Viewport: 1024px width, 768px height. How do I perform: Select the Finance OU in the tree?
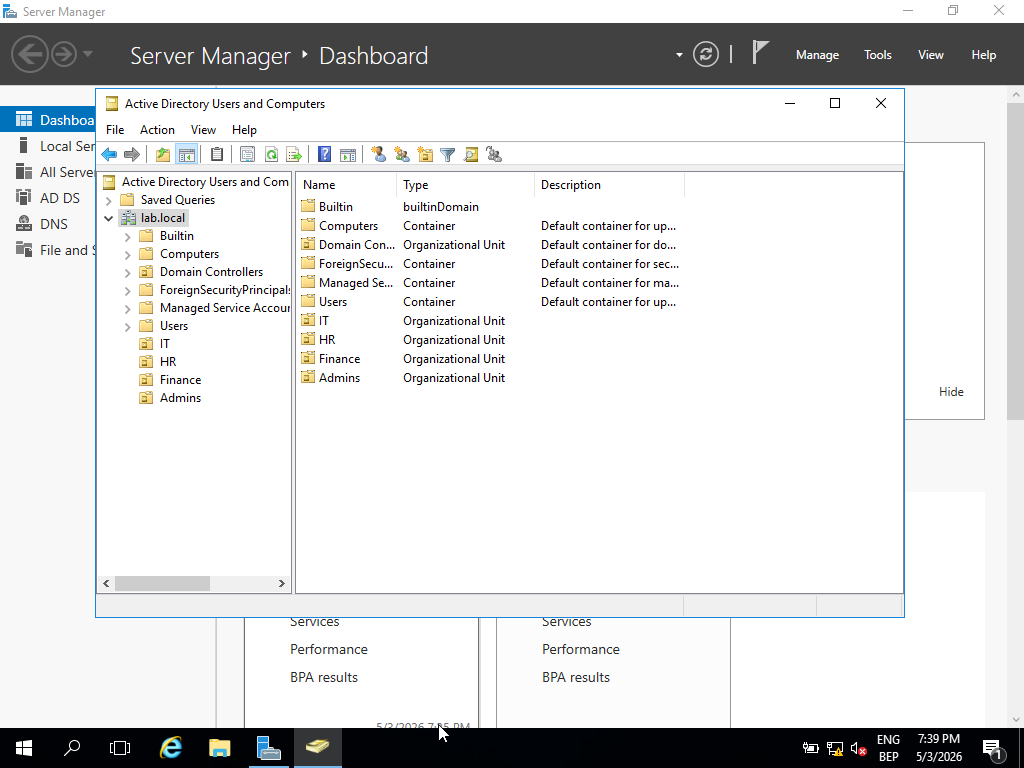(180, 380)
